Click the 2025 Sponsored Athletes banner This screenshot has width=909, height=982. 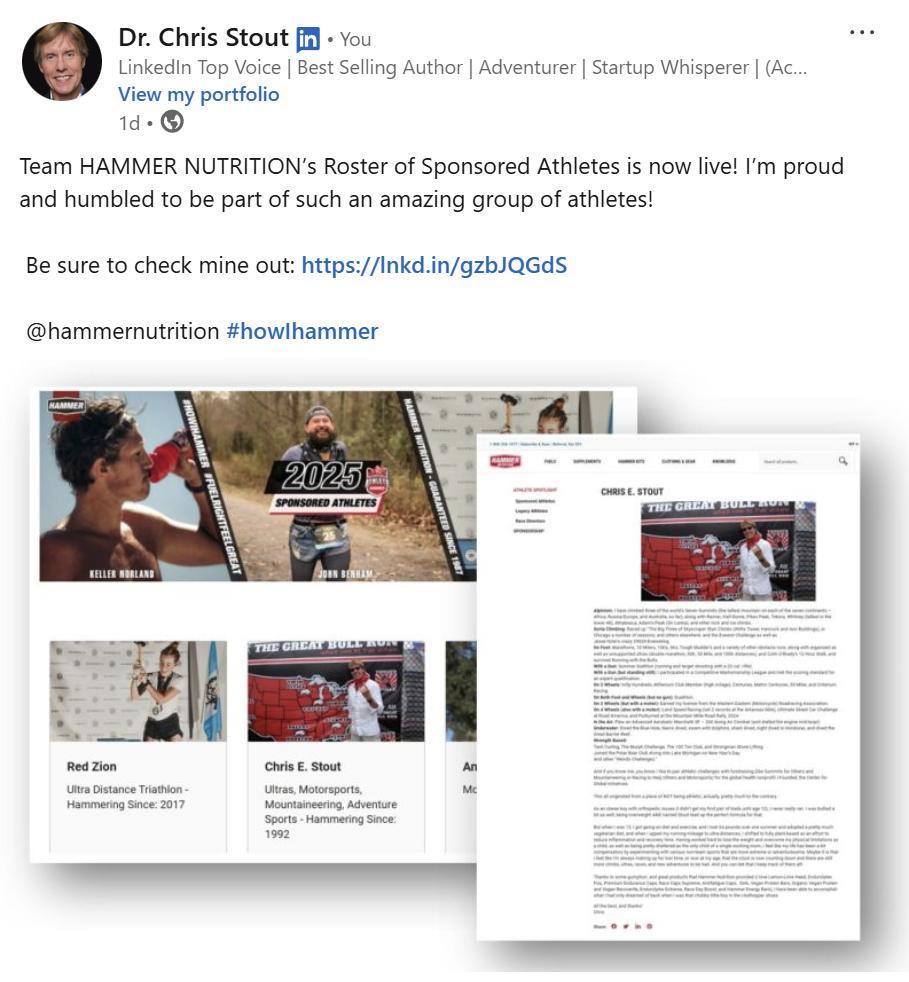(326, 486)
